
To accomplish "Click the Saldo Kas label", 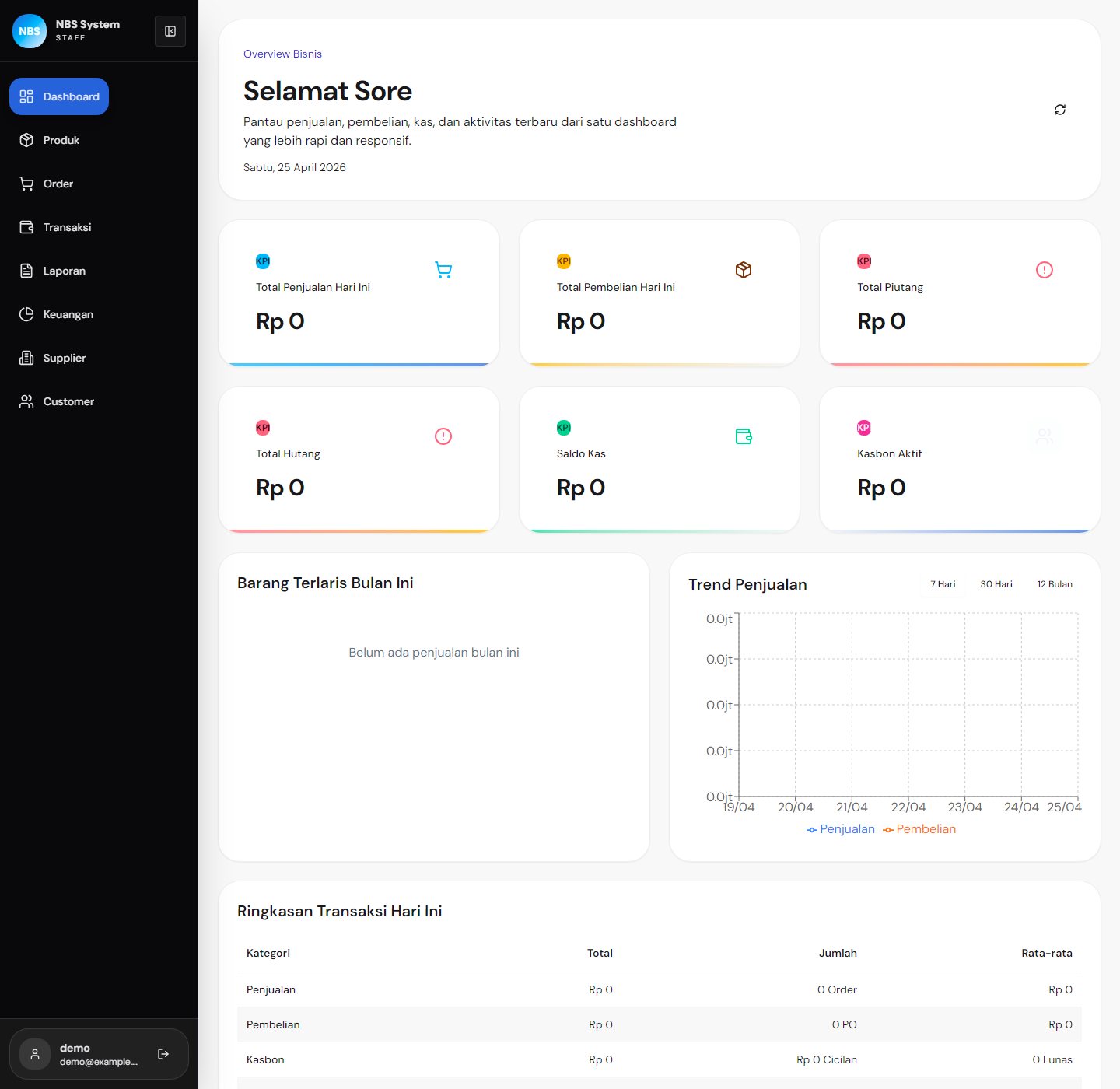I will [581, 453].
